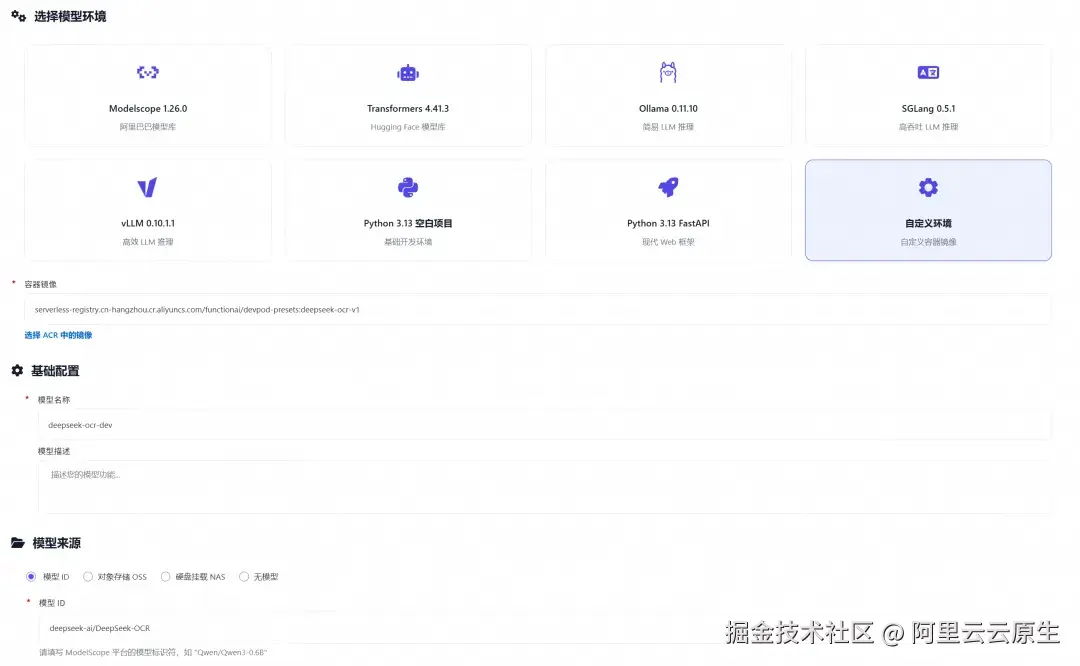Screen dimensions: 1080x666
Task: Select the 无模型 radio option
Action: [x=244, y=576]
